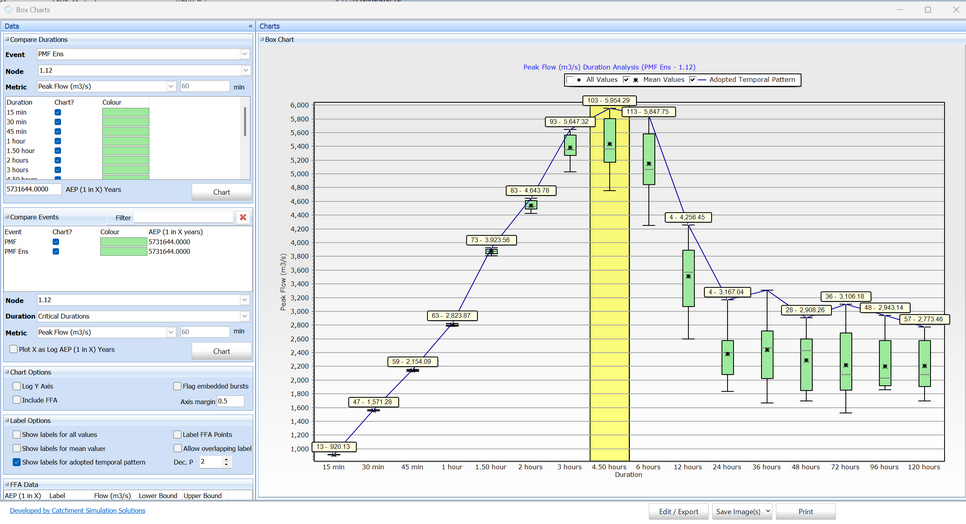Collapse the Compare Durations section icon
Viewport: 966px width, 524px height.
coord(7,40)
